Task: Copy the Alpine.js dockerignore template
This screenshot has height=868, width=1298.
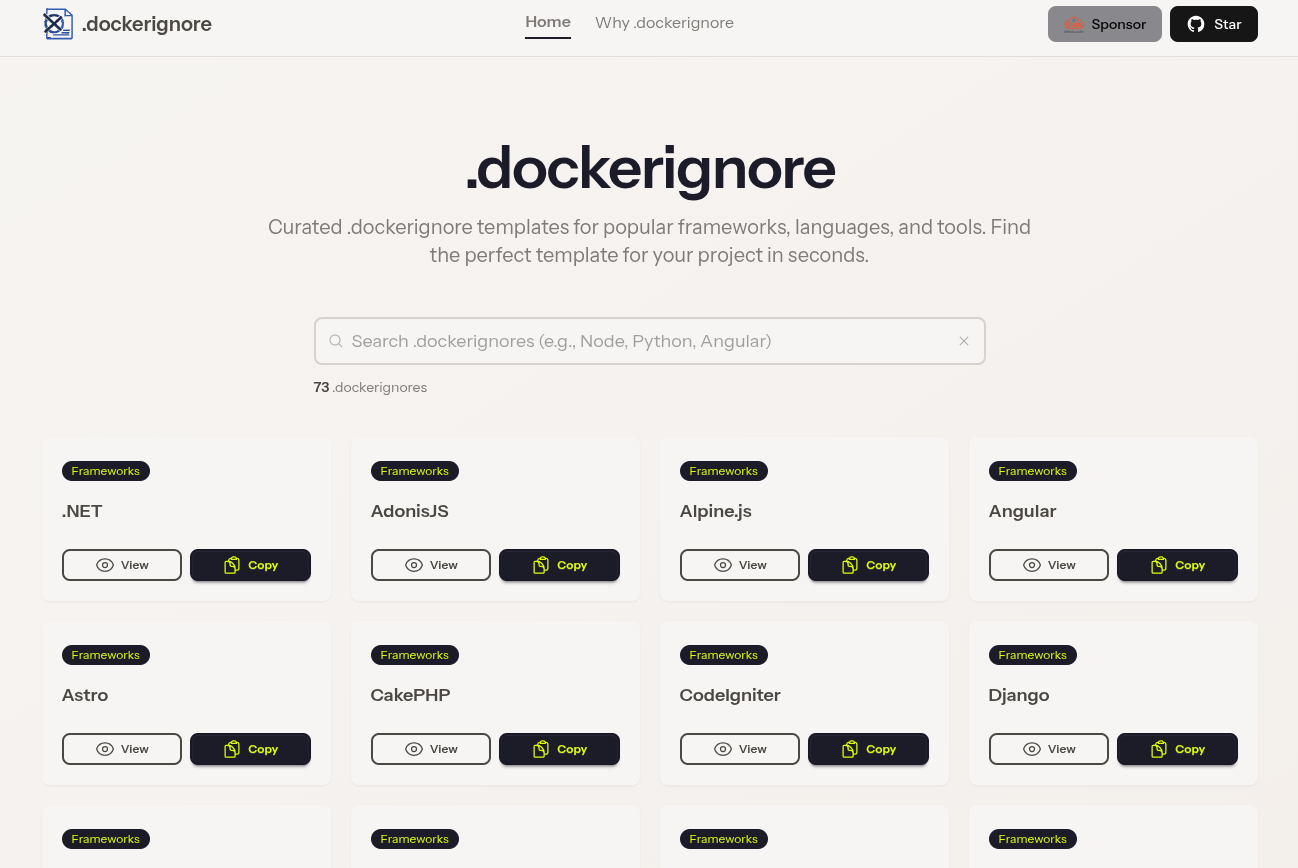Action: [x=868, y=565]
